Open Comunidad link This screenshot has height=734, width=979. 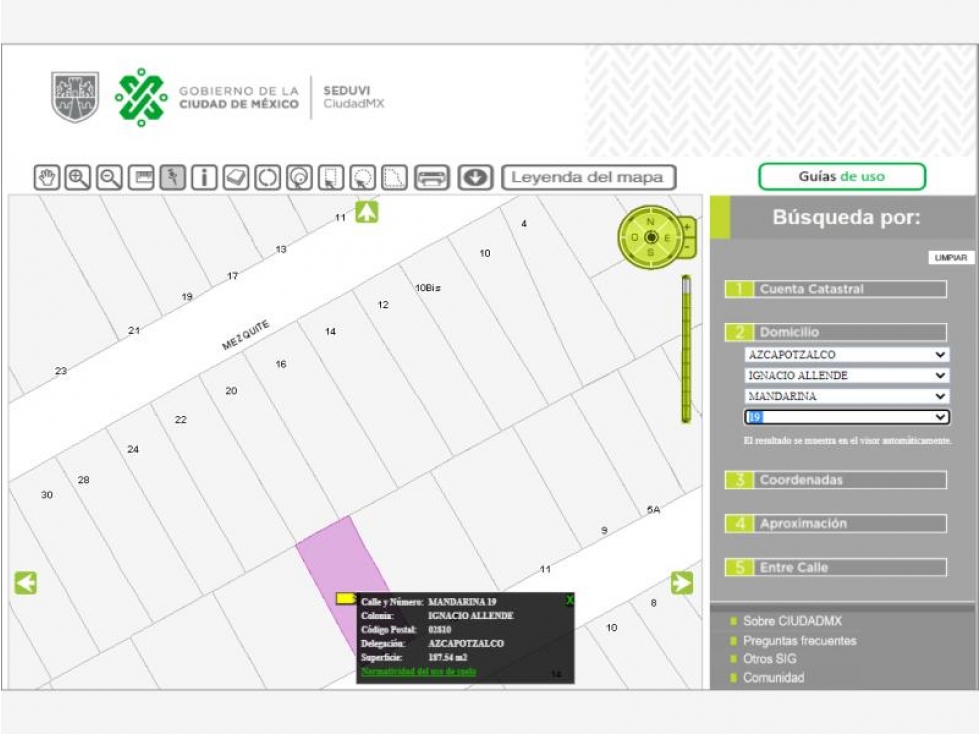pos(773,677)
